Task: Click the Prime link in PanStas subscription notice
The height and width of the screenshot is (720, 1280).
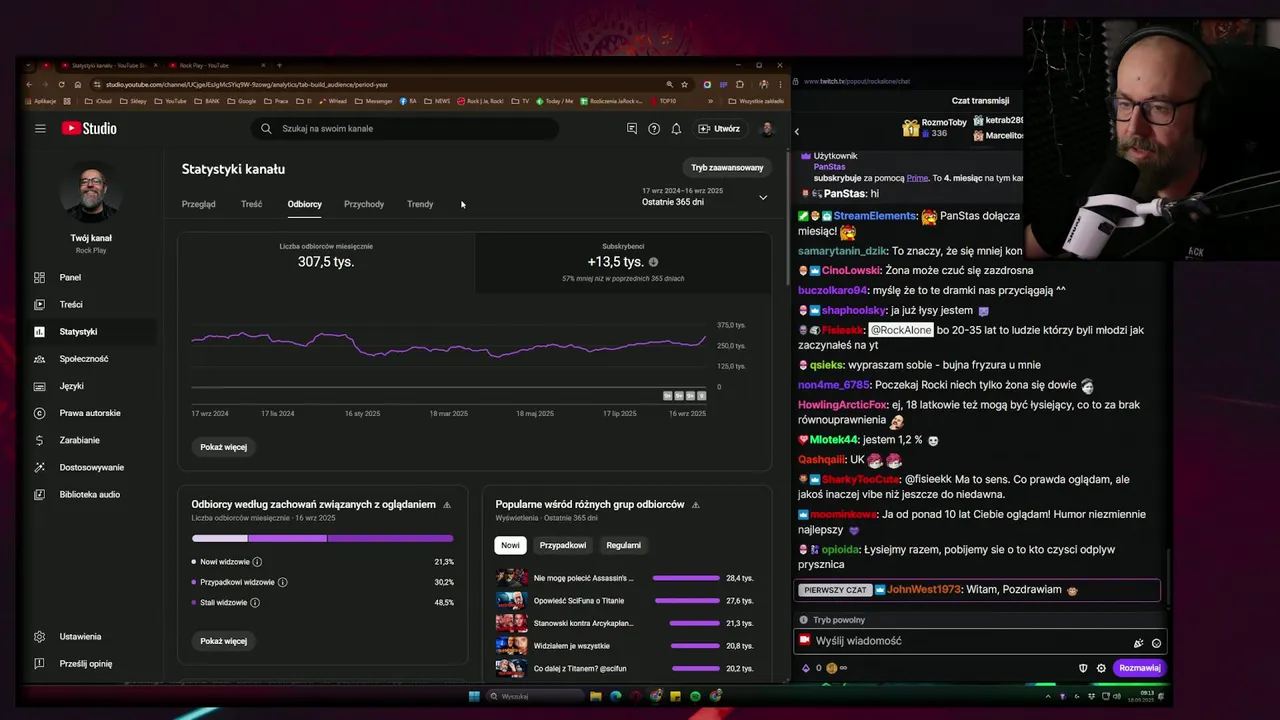Action: [917, 178]
